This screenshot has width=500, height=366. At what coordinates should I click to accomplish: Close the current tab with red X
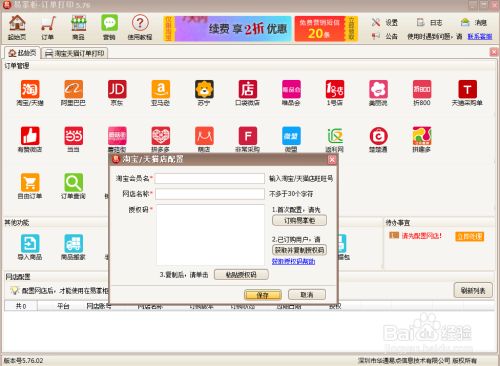click(x=494, y=52)
